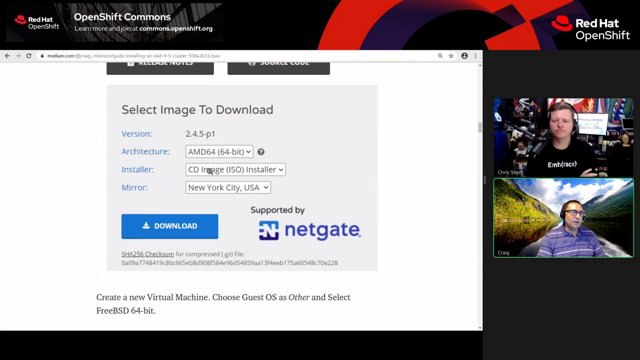The width and height of the screenshot is (640, 360).
Task: Click the Red Hat OpenShift logo top left
Action: coord(37,23)
